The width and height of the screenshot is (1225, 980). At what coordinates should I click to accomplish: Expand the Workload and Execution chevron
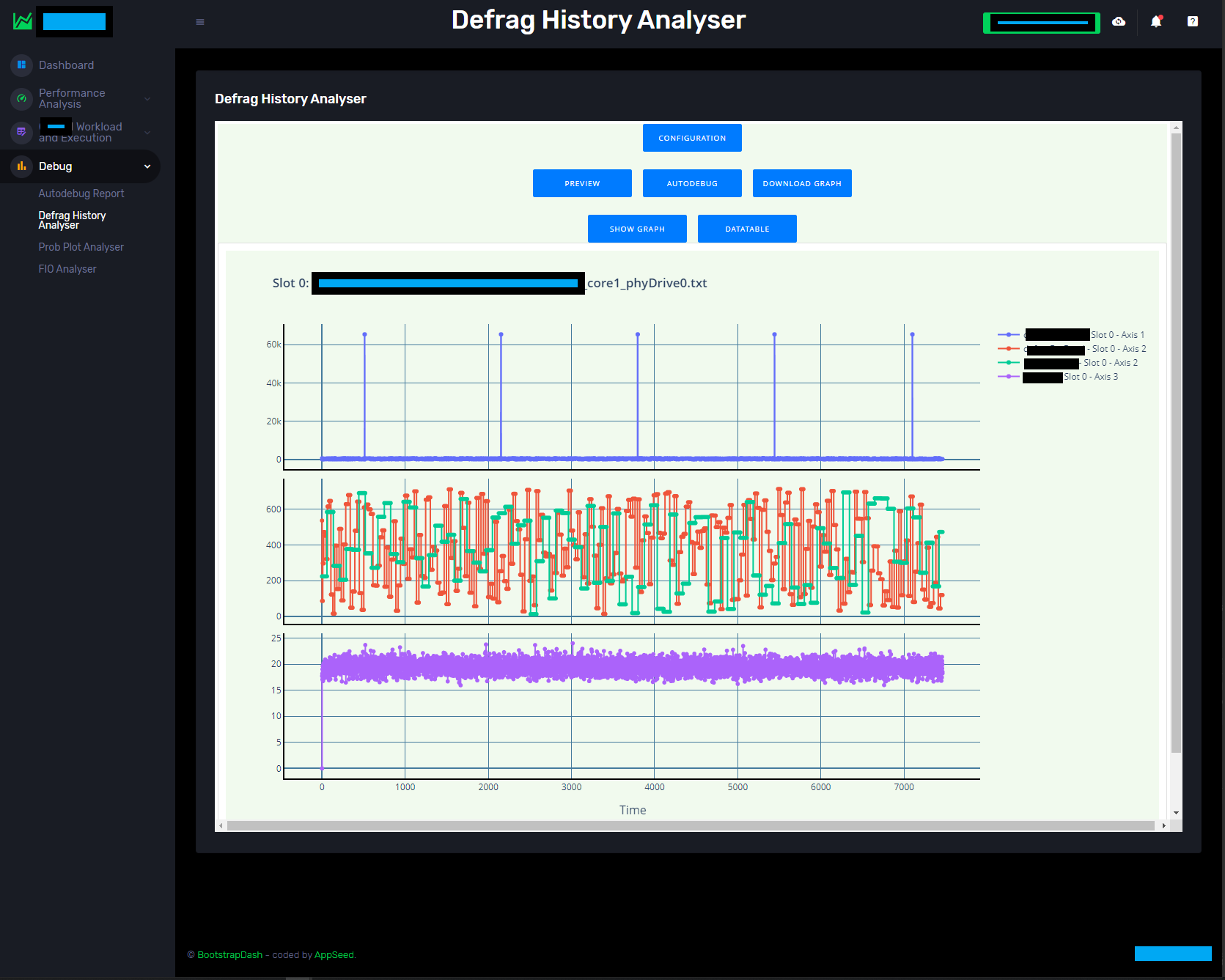coord(147,133)
